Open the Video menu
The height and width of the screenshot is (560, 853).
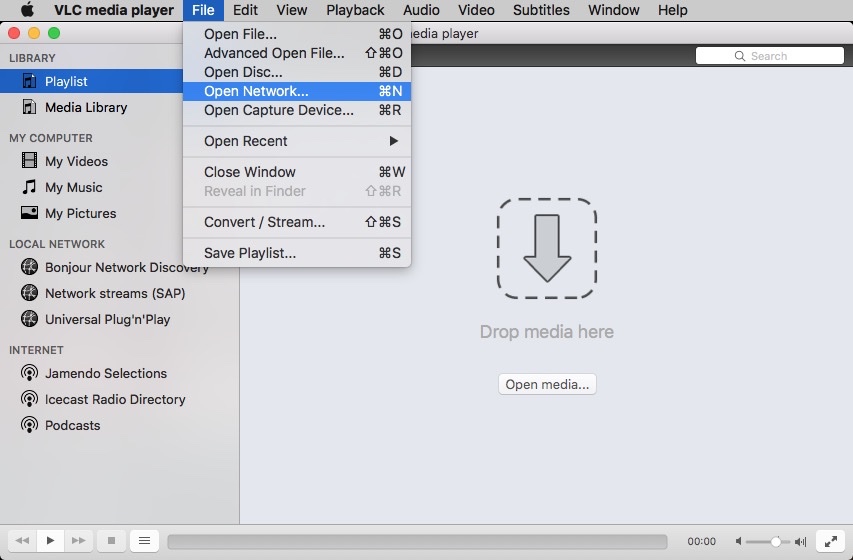point(476,10)
